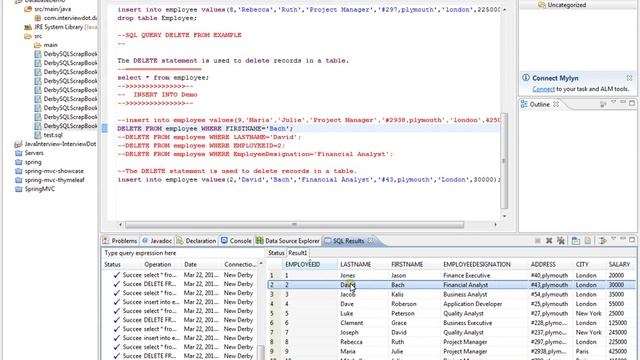Image resolution: width=640 pixels, height=360 pixels.
Task: Sort by the LASTNAME column header
Action: point(363,264)
